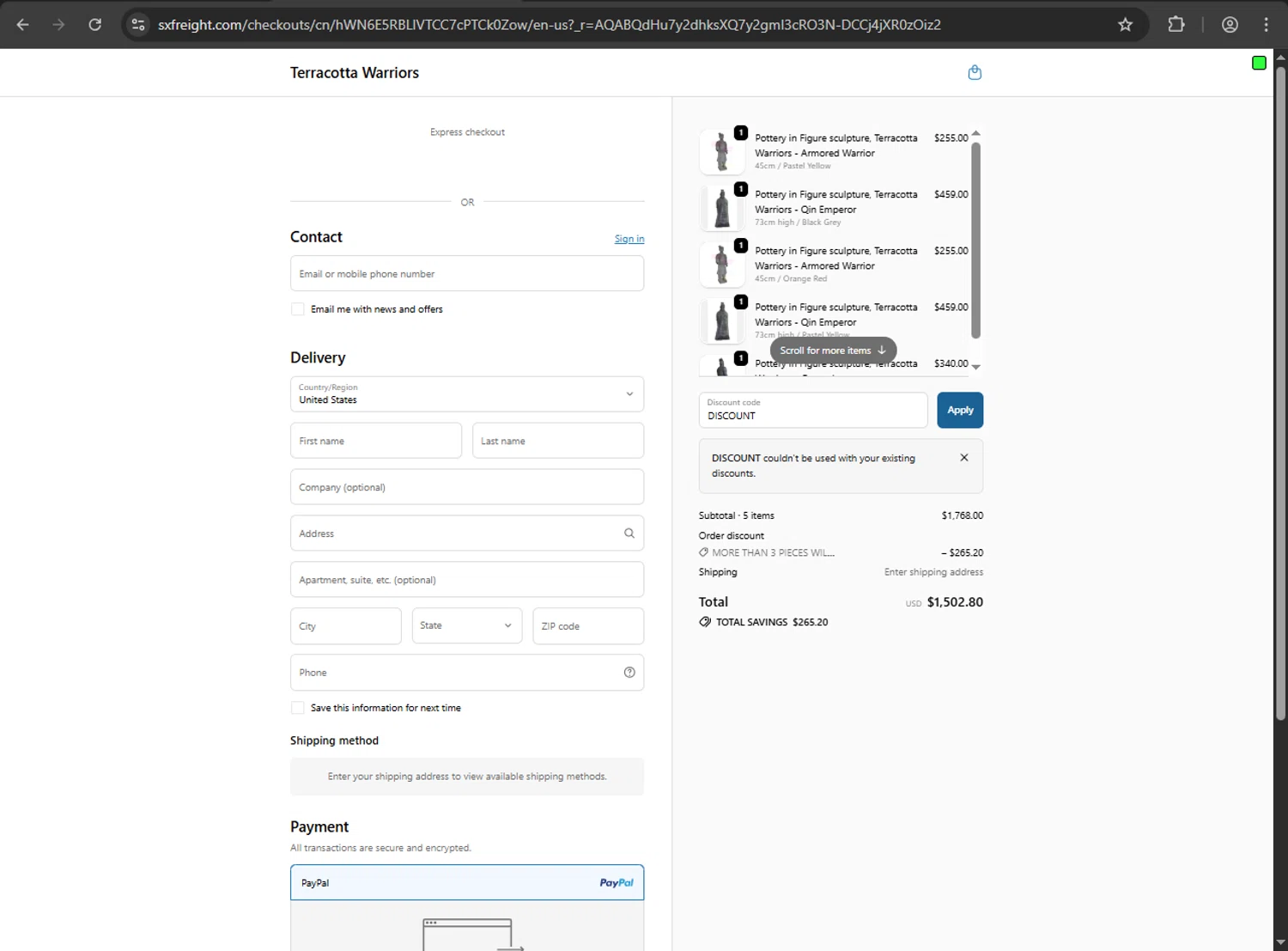Screen dimensions: 1288x951
Task: Dismiss the discount error message
Action: pyautogui.click(x=964, y=458)
